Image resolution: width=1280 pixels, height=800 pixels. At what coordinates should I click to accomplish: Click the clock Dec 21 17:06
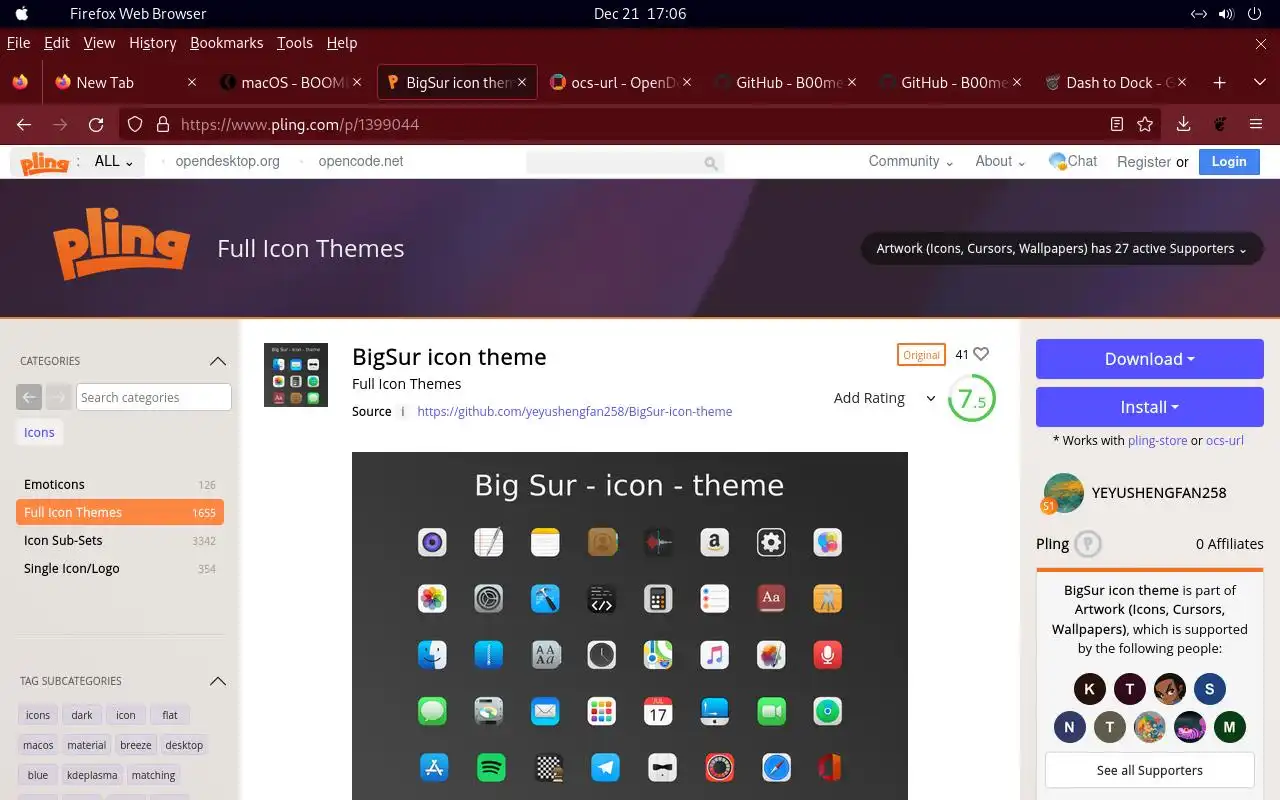click(x=640, y=14)
